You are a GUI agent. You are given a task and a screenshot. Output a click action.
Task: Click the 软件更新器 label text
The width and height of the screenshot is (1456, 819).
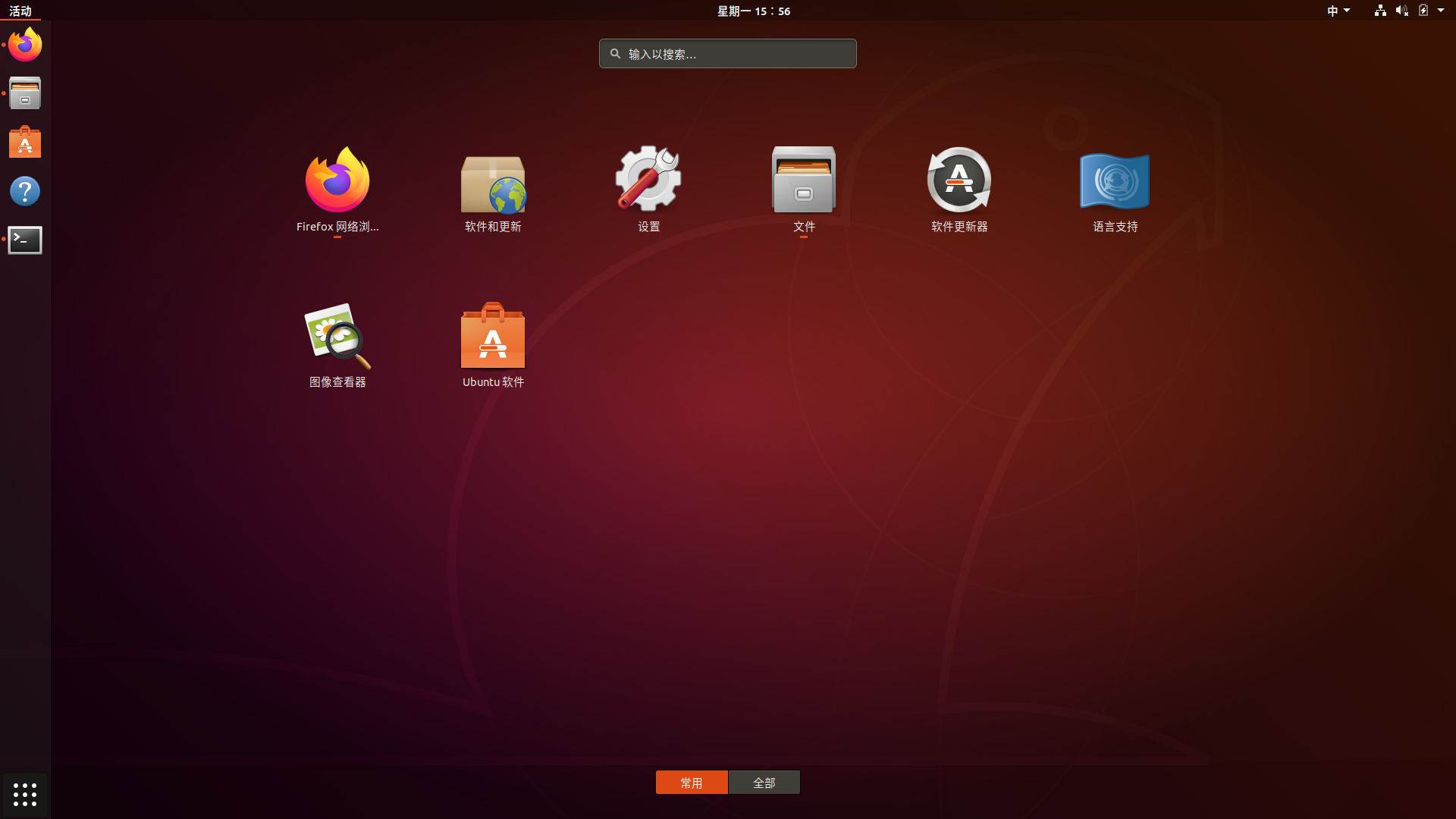959,227
